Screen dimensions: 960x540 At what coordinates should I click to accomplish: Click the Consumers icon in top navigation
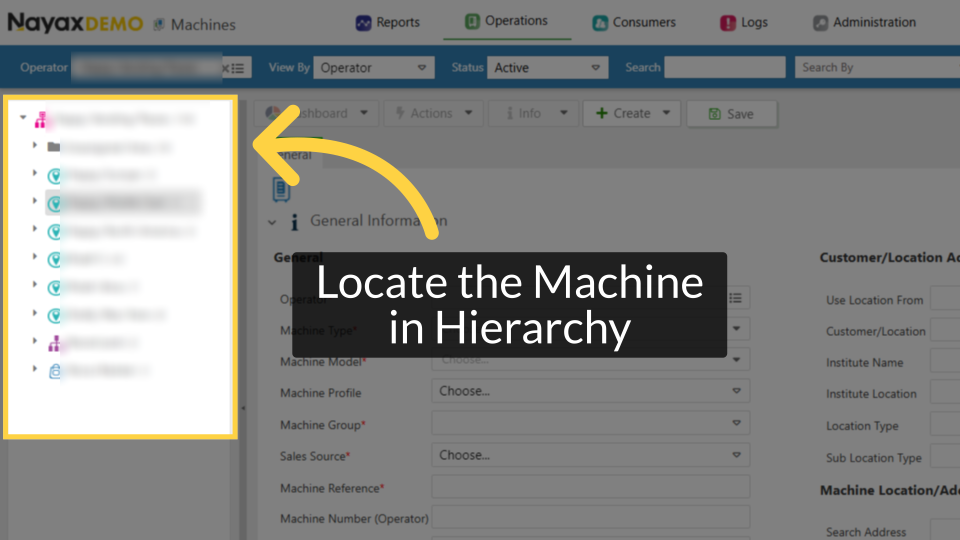point(600,23)
